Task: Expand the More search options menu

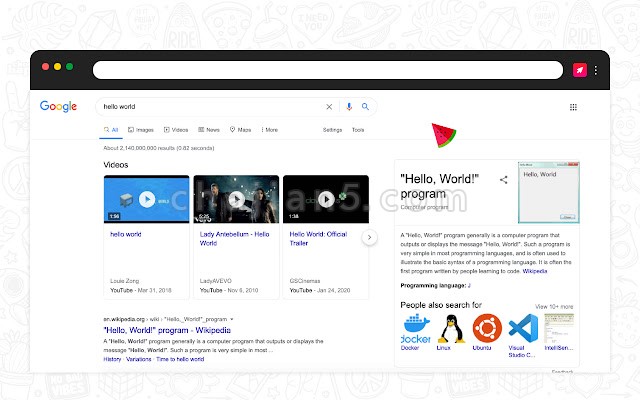Action: click(269, 130)
